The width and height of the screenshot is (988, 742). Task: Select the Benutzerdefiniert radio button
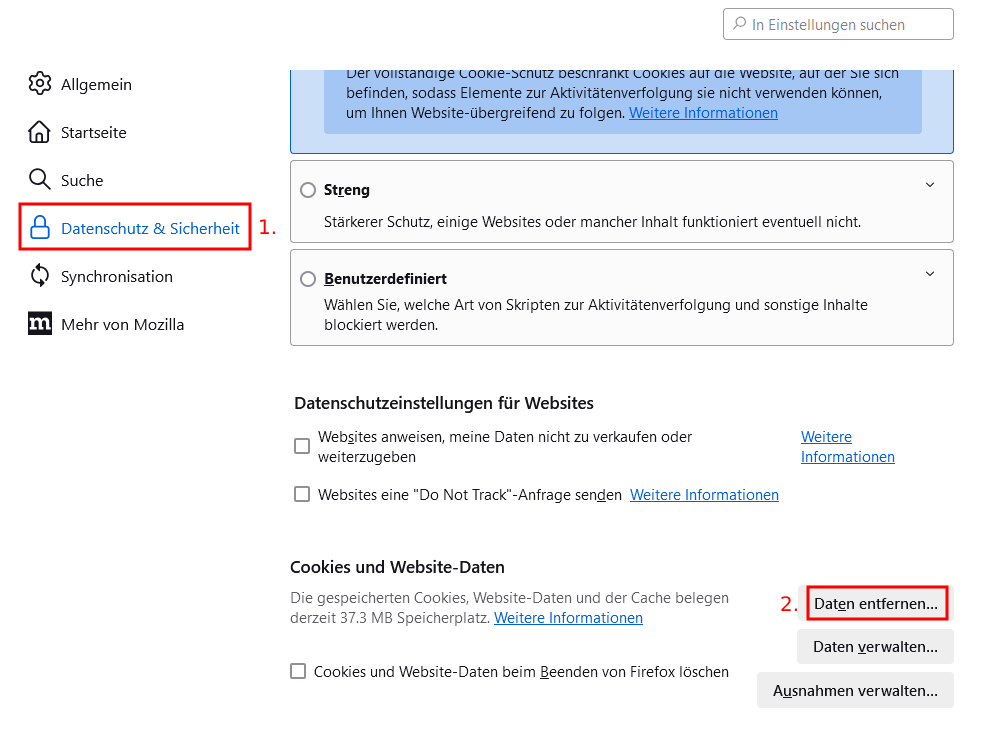click(307, 278)
